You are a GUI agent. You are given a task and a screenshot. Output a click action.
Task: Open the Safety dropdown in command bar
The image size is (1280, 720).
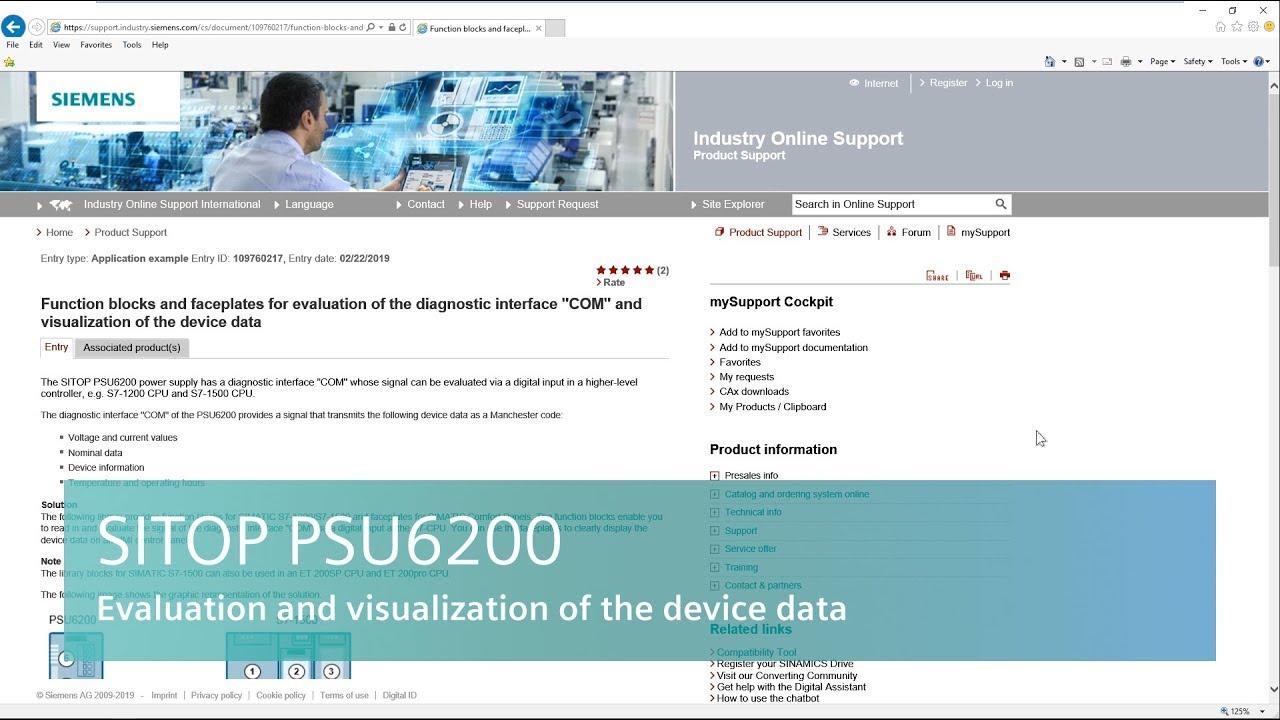coord(1198,61)
